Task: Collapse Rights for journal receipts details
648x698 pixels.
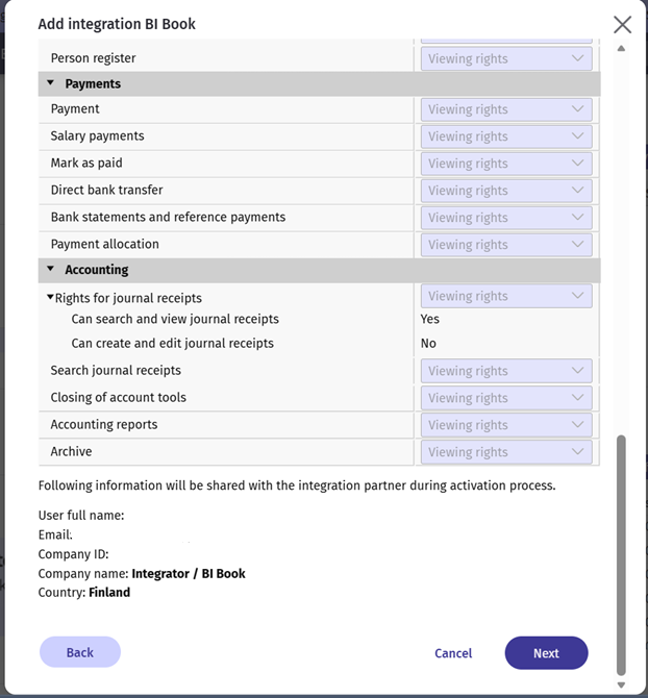Action: coord(50,297)
